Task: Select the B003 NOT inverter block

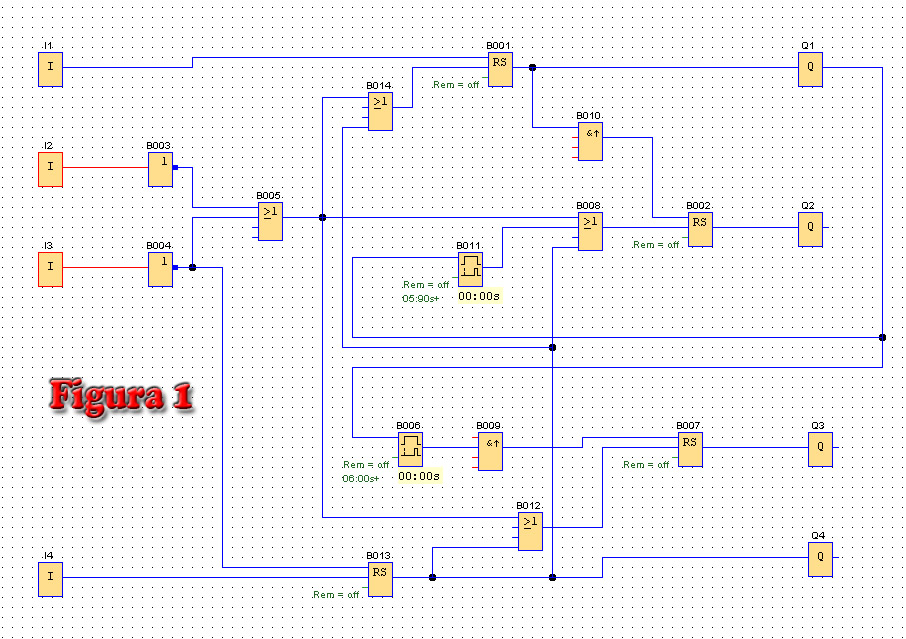Action: (161, 169)
